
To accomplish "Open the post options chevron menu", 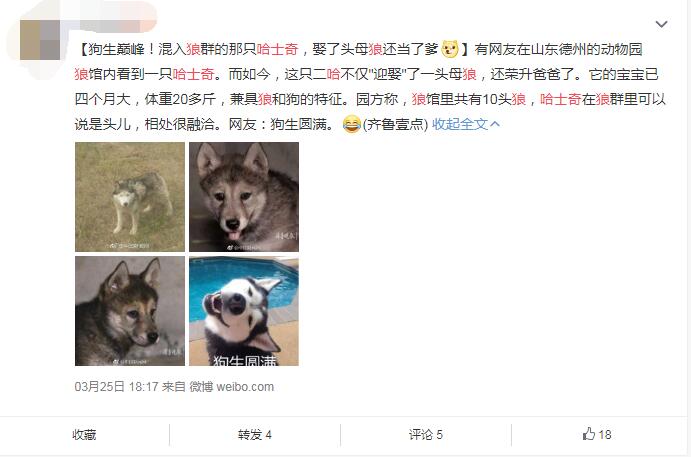I will [661, 24].
